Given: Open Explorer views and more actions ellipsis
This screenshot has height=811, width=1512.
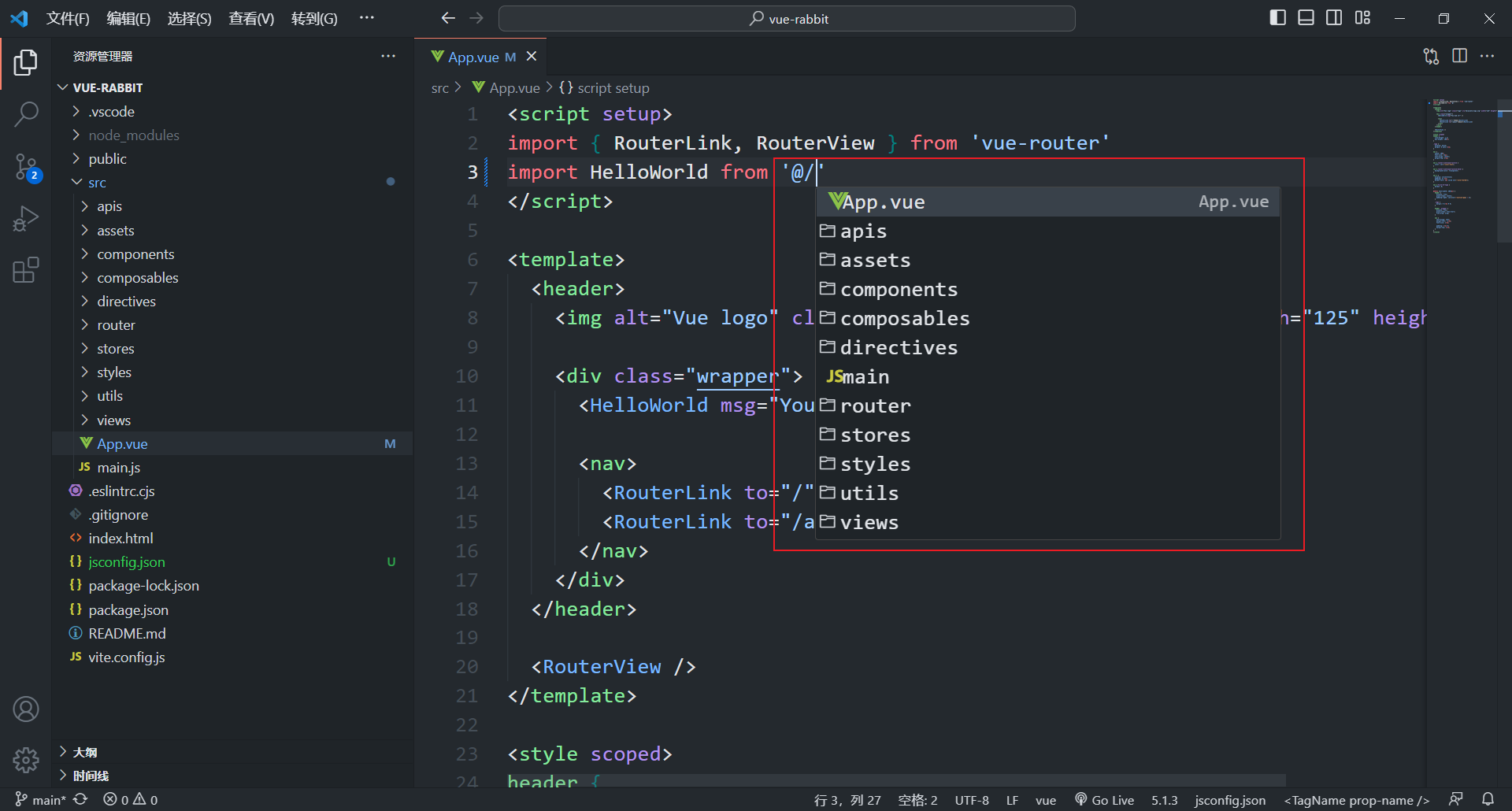Looking at the screenshot, I should pos(388,56).
